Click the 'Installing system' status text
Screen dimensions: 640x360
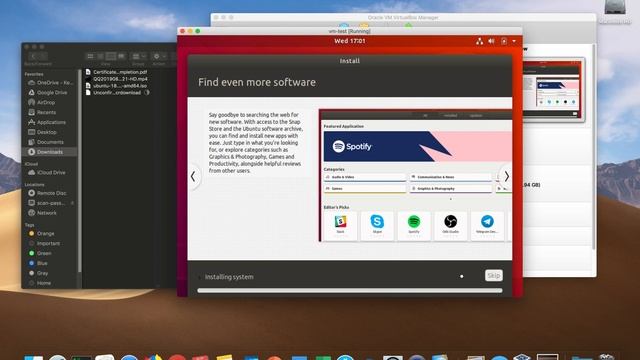[x=229, y=277]
